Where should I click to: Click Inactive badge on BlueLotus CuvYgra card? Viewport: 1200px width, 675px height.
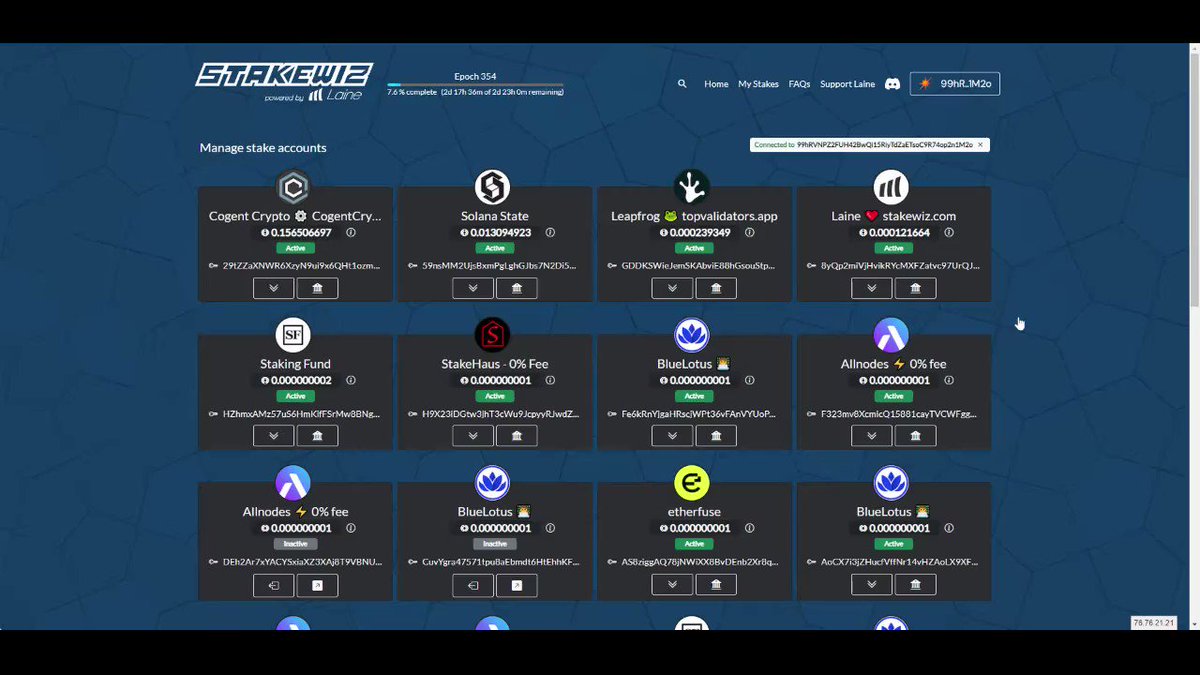pos(495,544)
